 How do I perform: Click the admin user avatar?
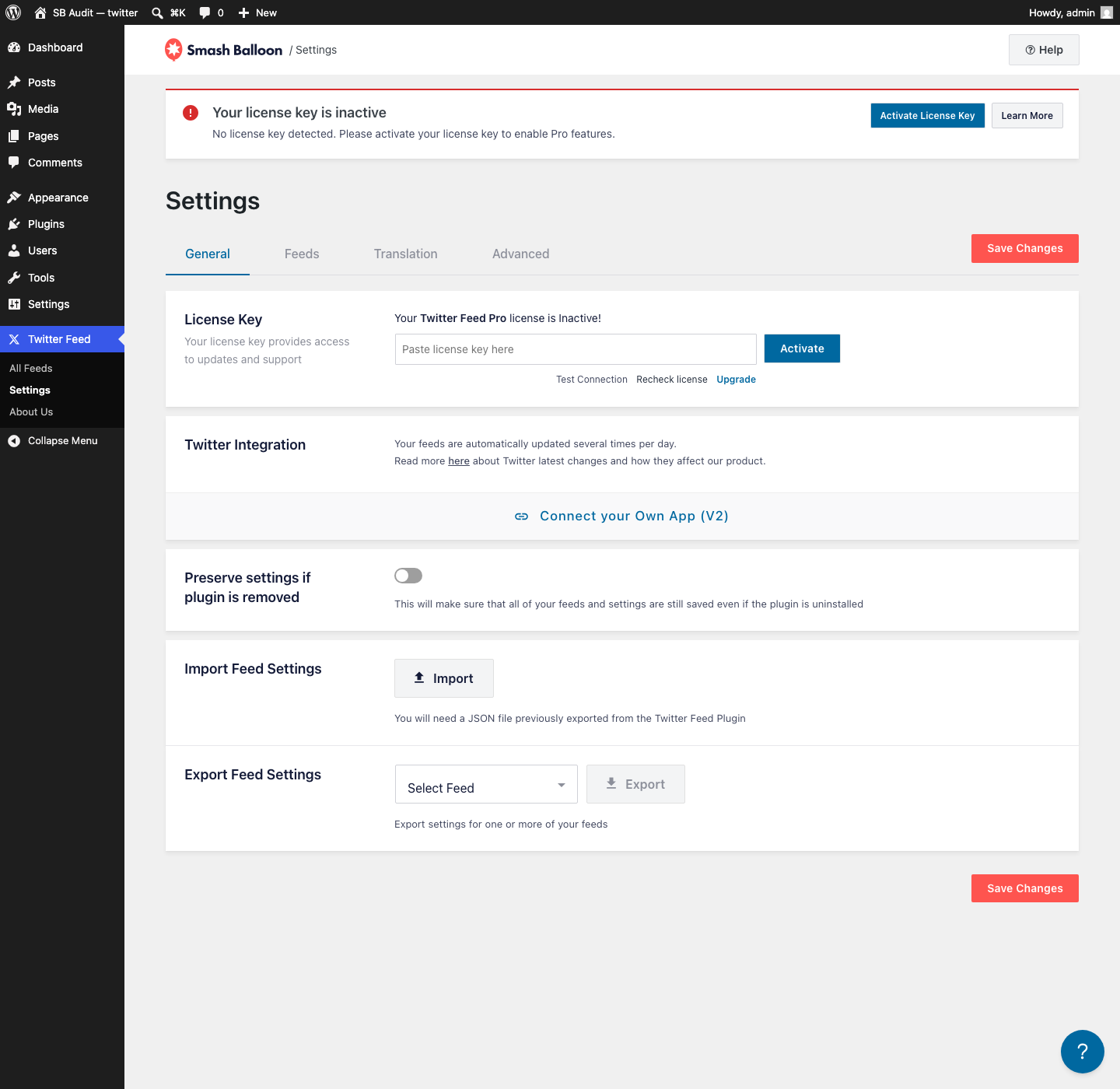pyautogui.click(x=1107, y=12)
